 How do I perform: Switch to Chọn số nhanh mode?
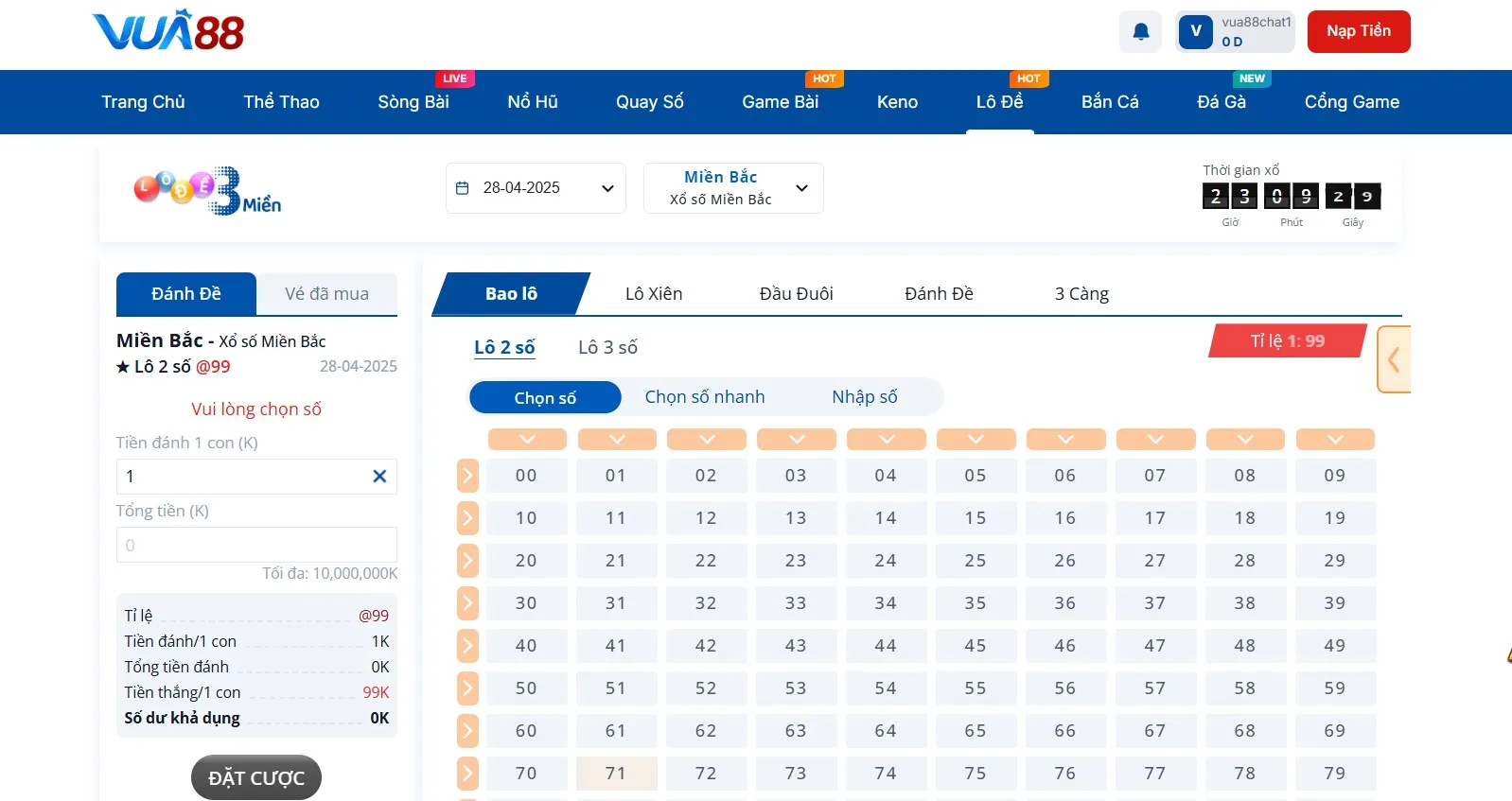705,397
